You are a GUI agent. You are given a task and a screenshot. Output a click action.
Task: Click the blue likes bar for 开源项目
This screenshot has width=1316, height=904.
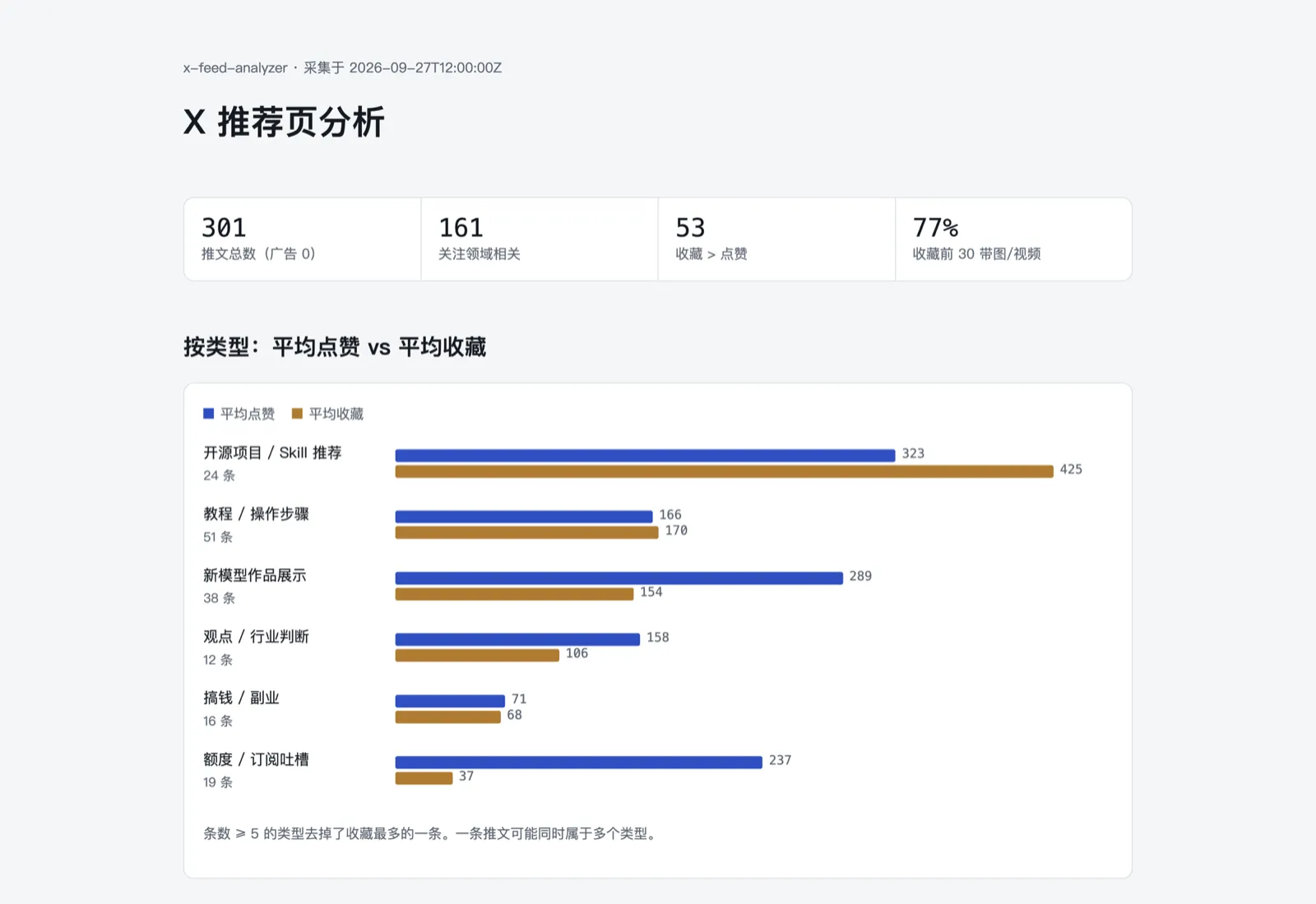[x=645, y=456]
